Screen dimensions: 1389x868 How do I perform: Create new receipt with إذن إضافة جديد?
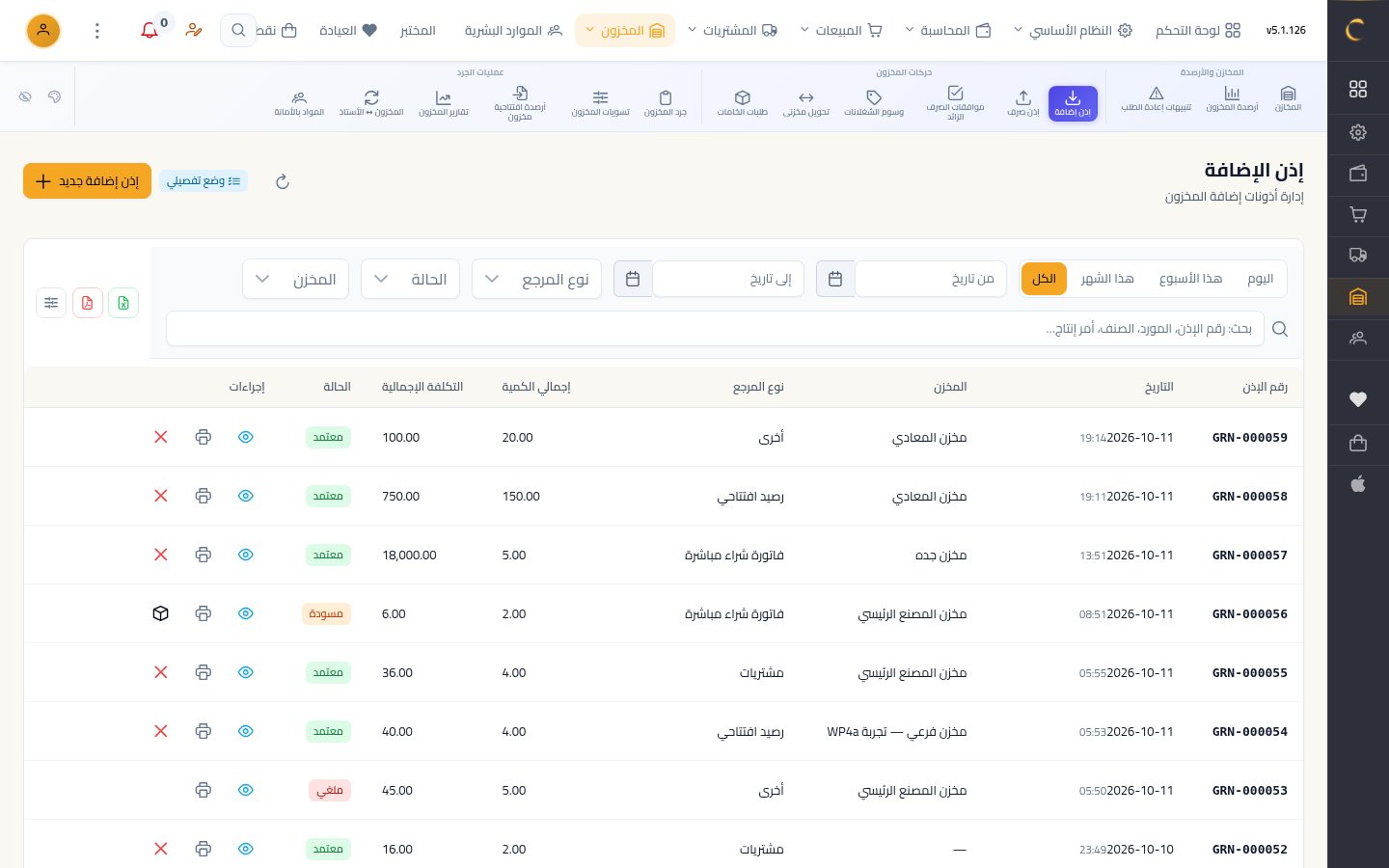pyautogui.click(x=87, y=181)
